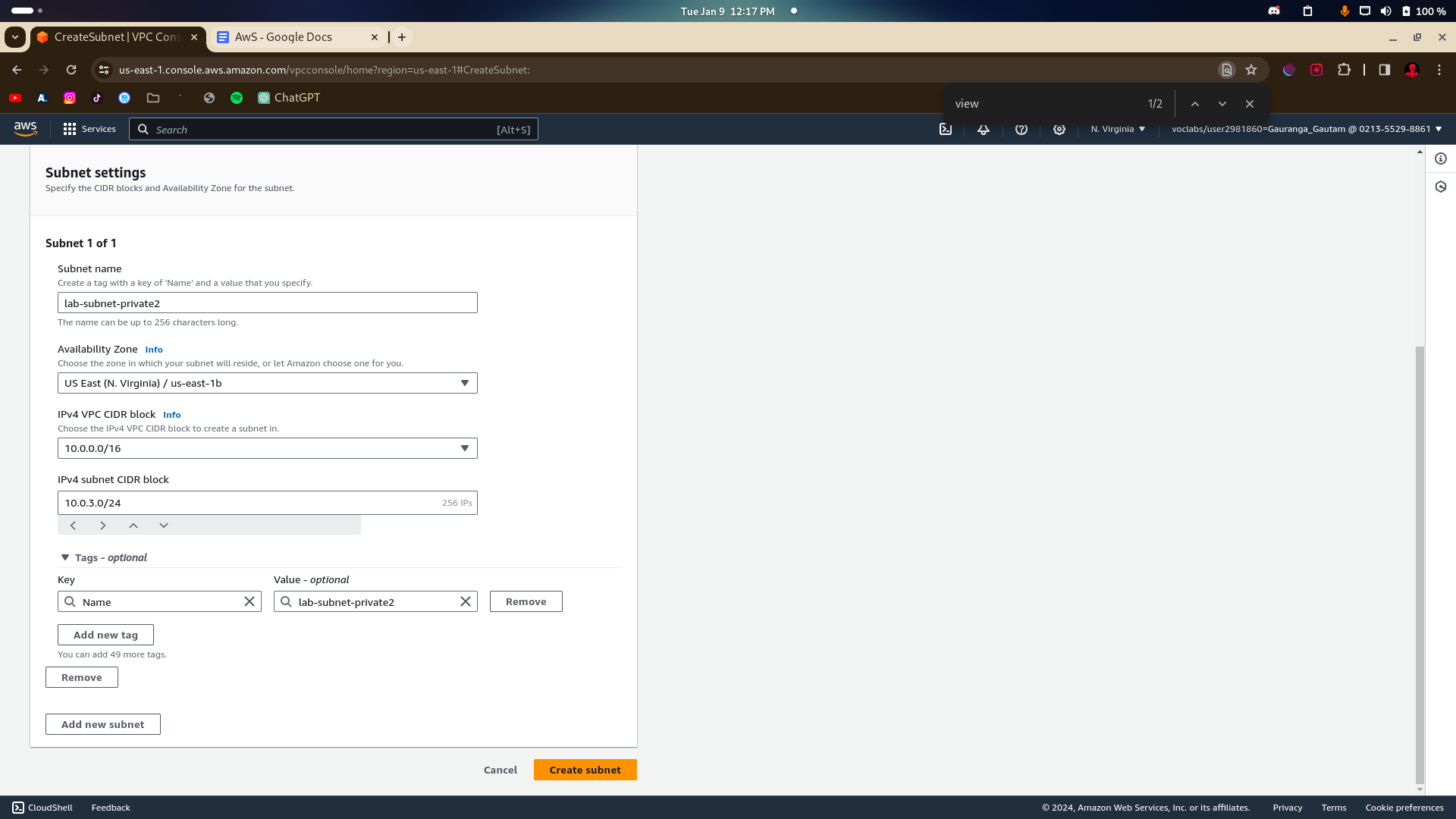The width and height of the screenshot is (1456, 819).
Task: Collapse the Tags optional section
Action: (65, 557)
